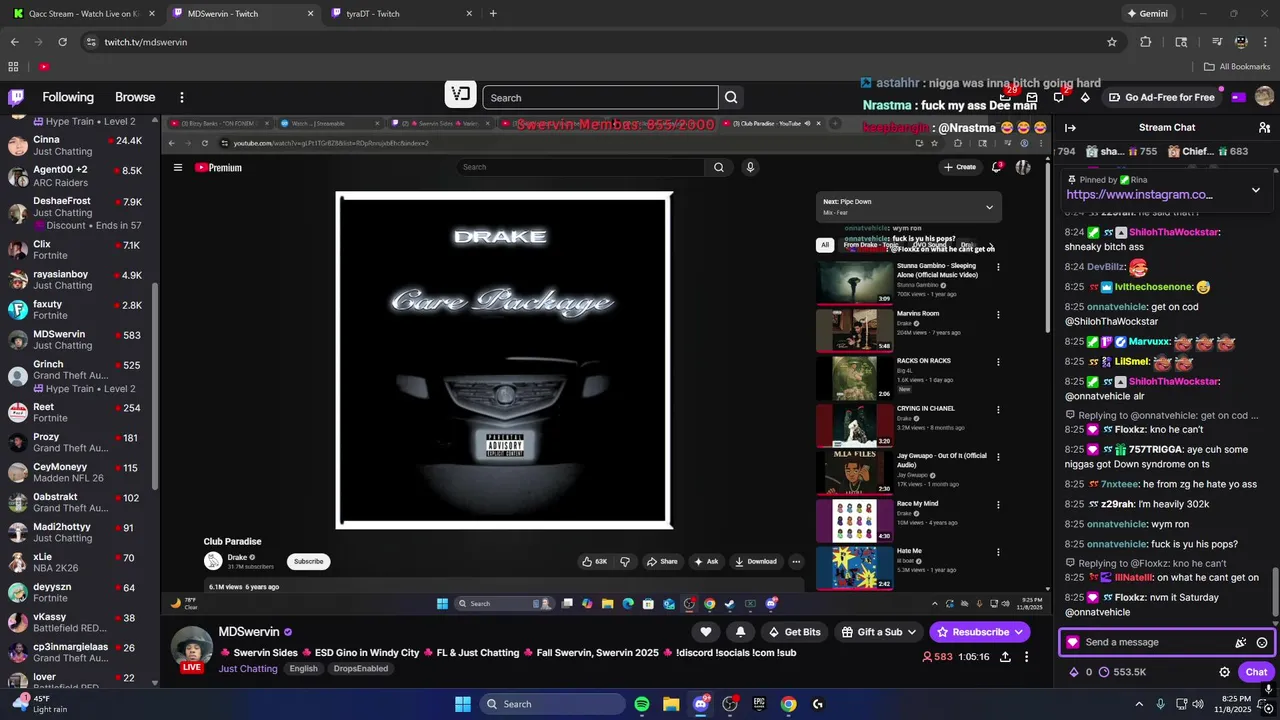Open chat settings gear icon
The height and width of the screenshot is (720, 1280).
[1224, 672]
